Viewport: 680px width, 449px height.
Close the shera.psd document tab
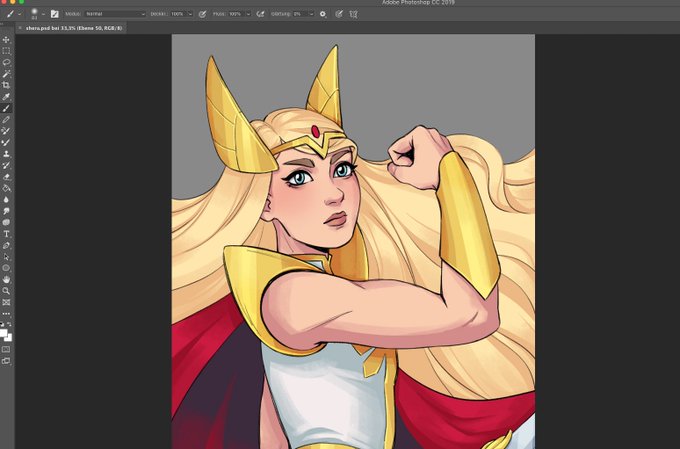click(20, 28)
